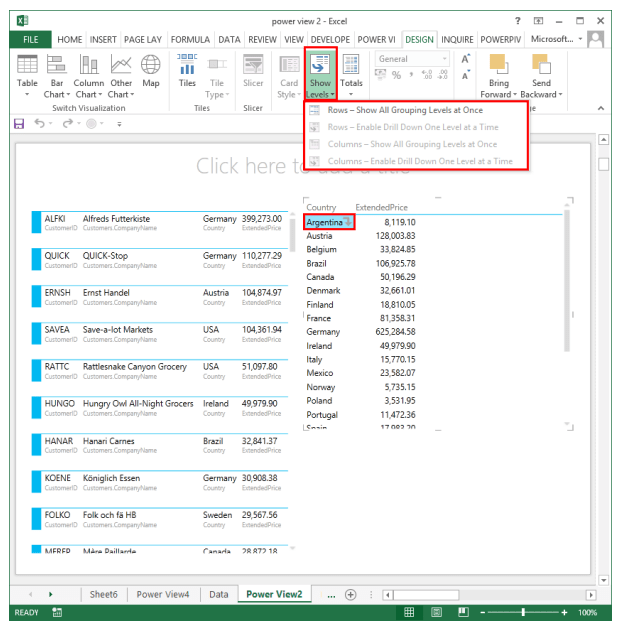The height and width of the screenshot is (631, 624).
Task: Open the Sheet6 sheet tab
Action: pyautogui.click(x=103, y=594)
